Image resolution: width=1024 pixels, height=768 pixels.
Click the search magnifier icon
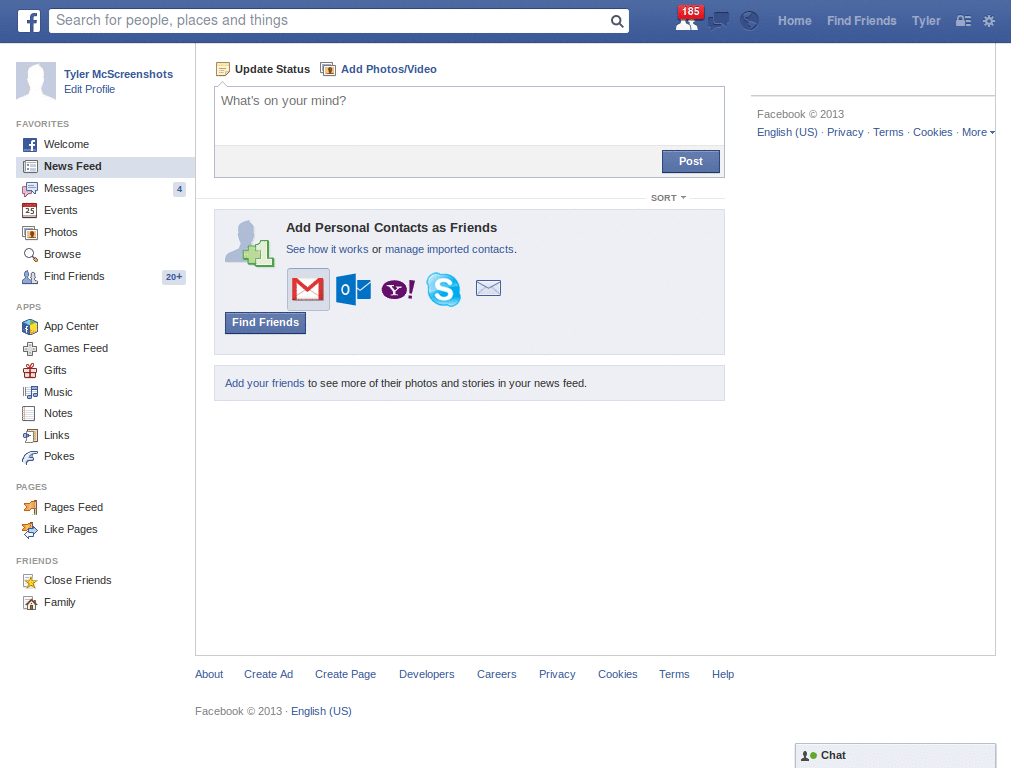tap(616, 21)
